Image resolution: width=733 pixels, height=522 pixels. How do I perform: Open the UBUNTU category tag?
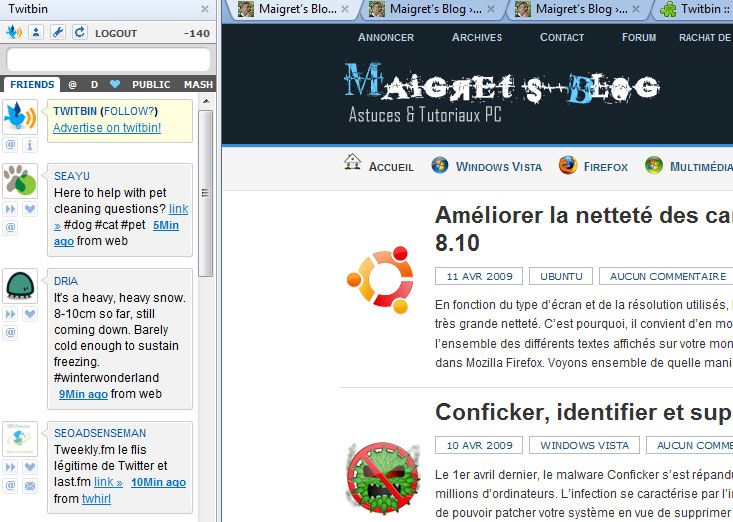pos(561,276)
